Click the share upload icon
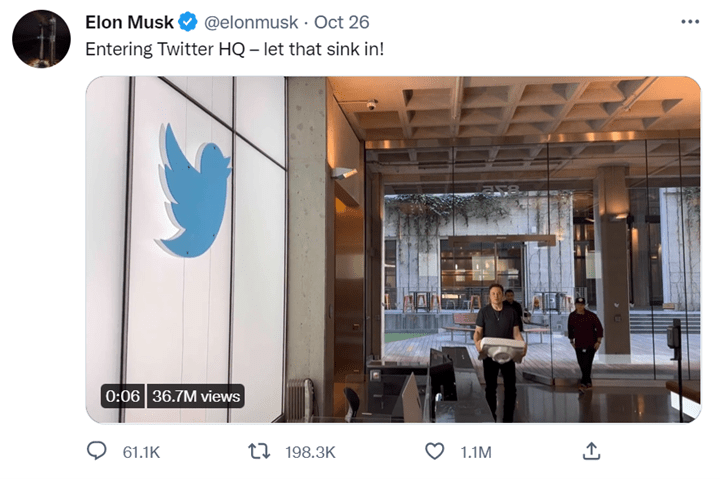720x479 pixels. point(591,452)
